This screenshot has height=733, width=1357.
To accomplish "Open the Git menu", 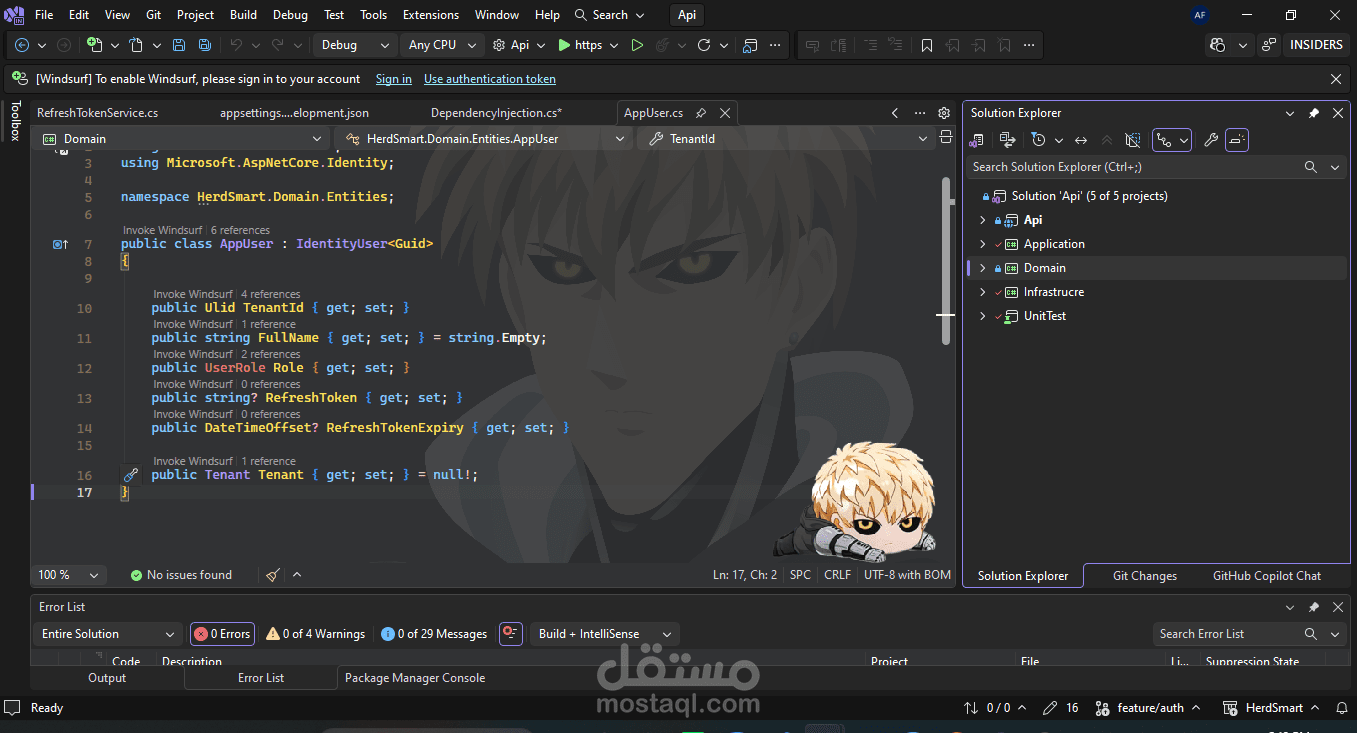I will point(153,15).
